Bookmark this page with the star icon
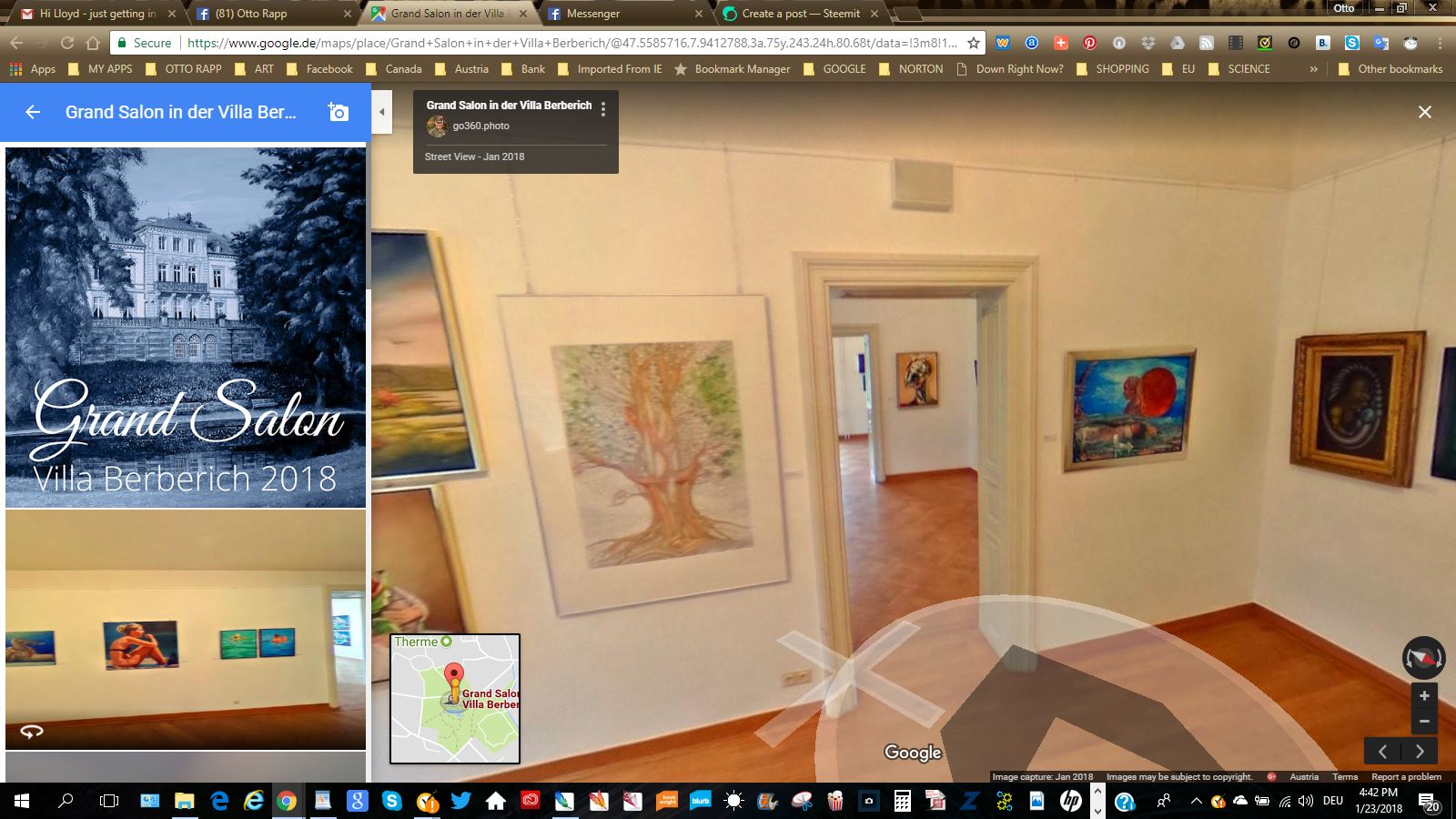Screen dimensions: 1456x819 pyautogui.click(x=974, y=43)
